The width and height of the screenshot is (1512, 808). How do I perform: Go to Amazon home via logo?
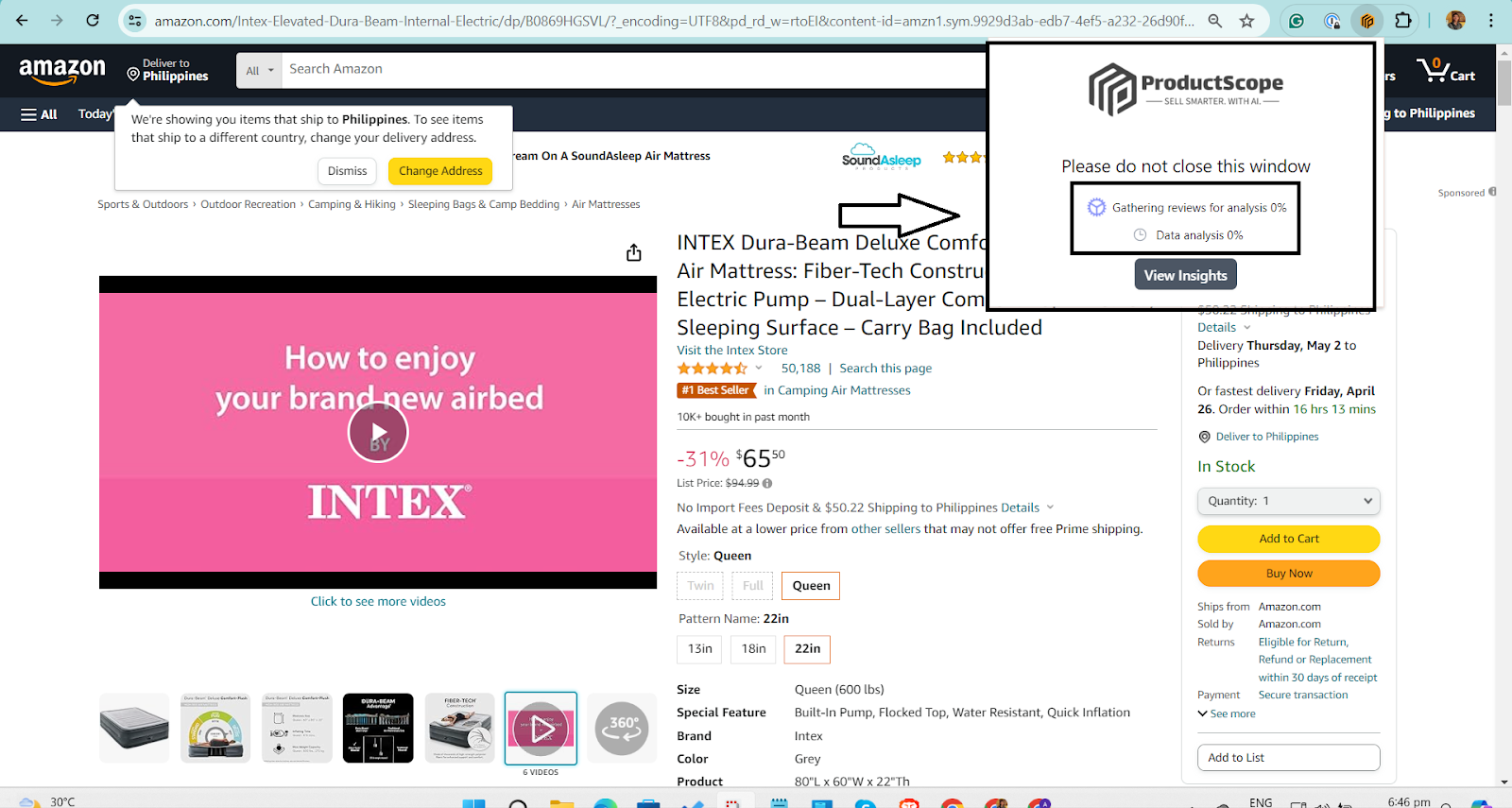tap(62, 71)
